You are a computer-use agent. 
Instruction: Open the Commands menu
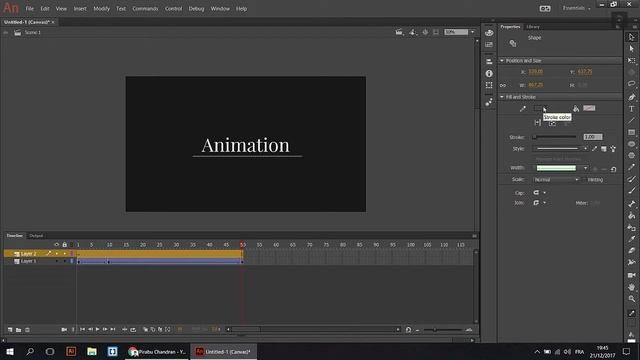[145, 9]
